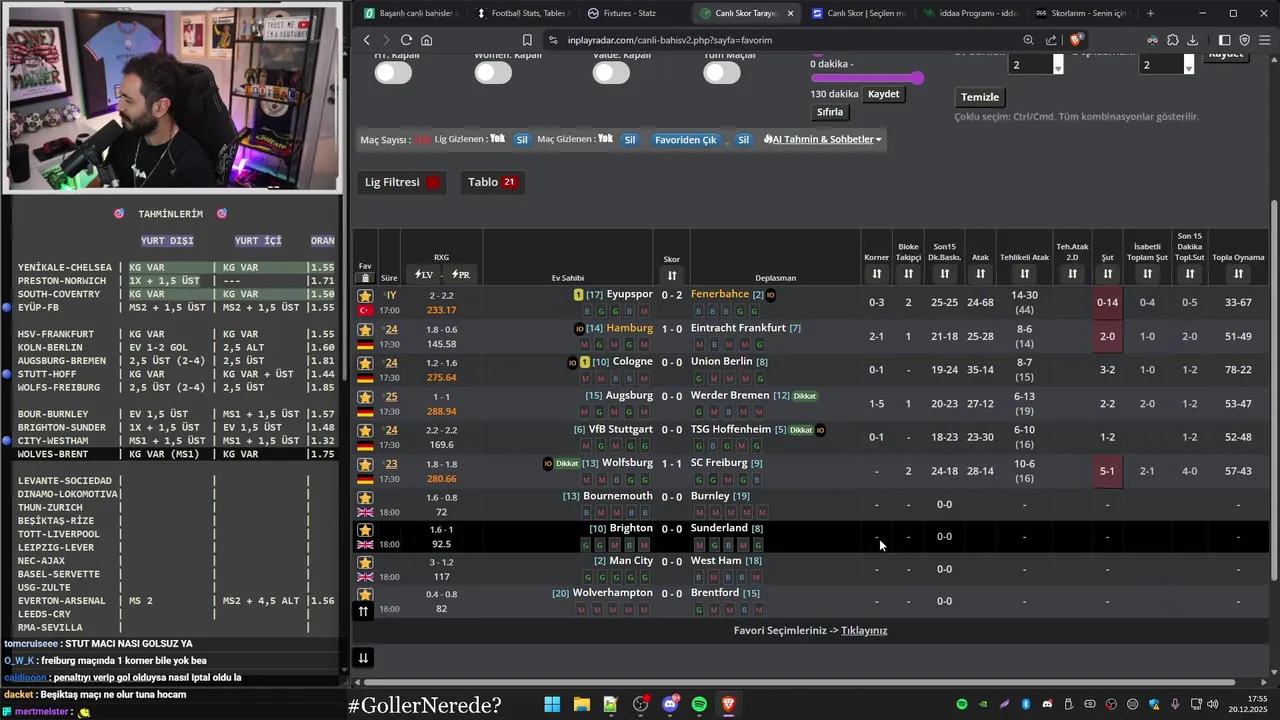This screenshot has width=1280, height=720.
Task: Open the Lig Filtresi button
Action: click(403, 182)
